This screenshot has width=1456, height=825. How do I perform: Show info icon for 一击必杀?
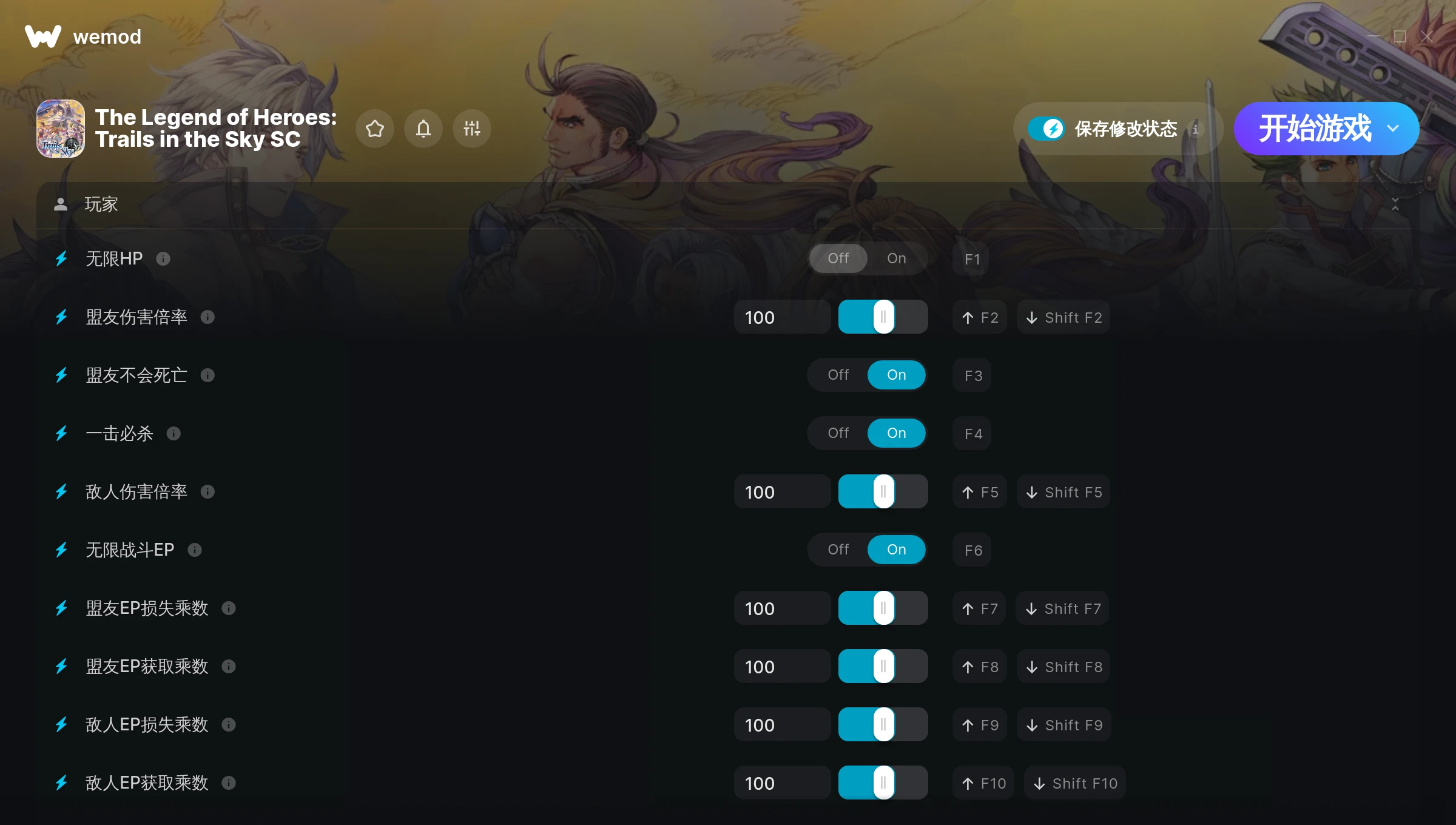(174, 434)
